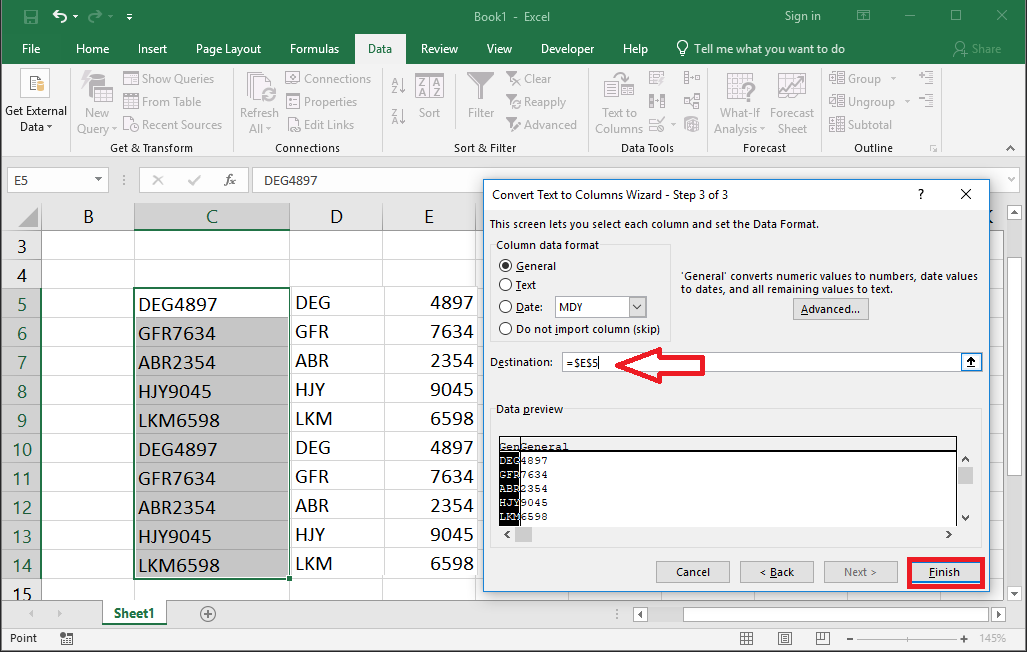Screen dimensions: 1028x652
Task: Click the collapse dialog icon beside Destination
Action: pyautogui.click(x=970, y=362)
